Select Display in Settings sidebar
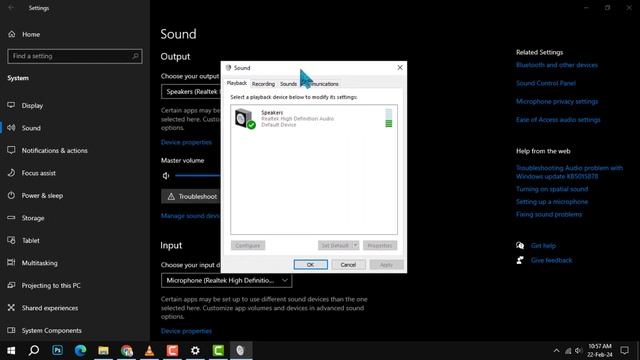Screen dimensions: 640x360 32,105
